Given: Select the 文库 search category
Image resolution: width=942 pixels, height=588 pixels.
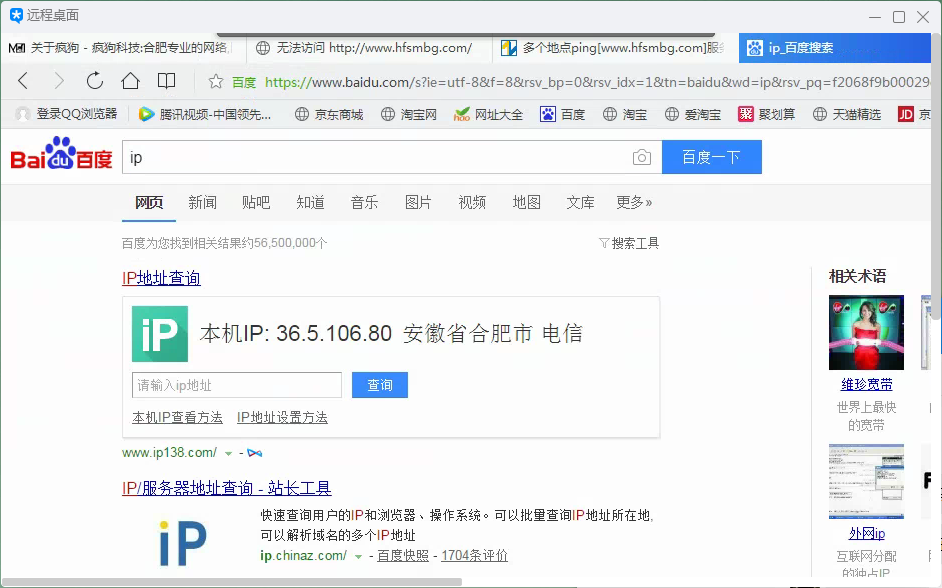Looking at the screenshot, I should coord(580,202).
